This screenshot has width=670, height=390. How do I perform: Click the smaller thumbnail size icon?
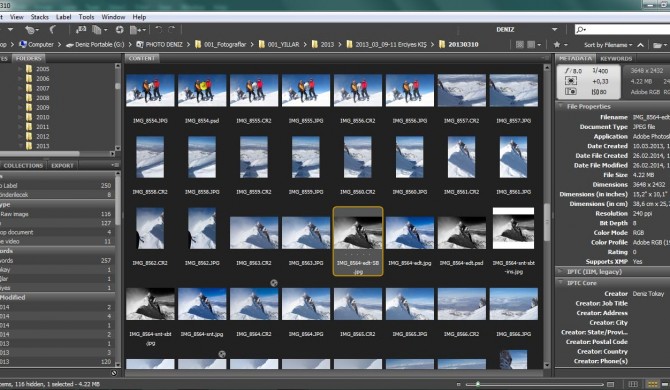[458, 384]
